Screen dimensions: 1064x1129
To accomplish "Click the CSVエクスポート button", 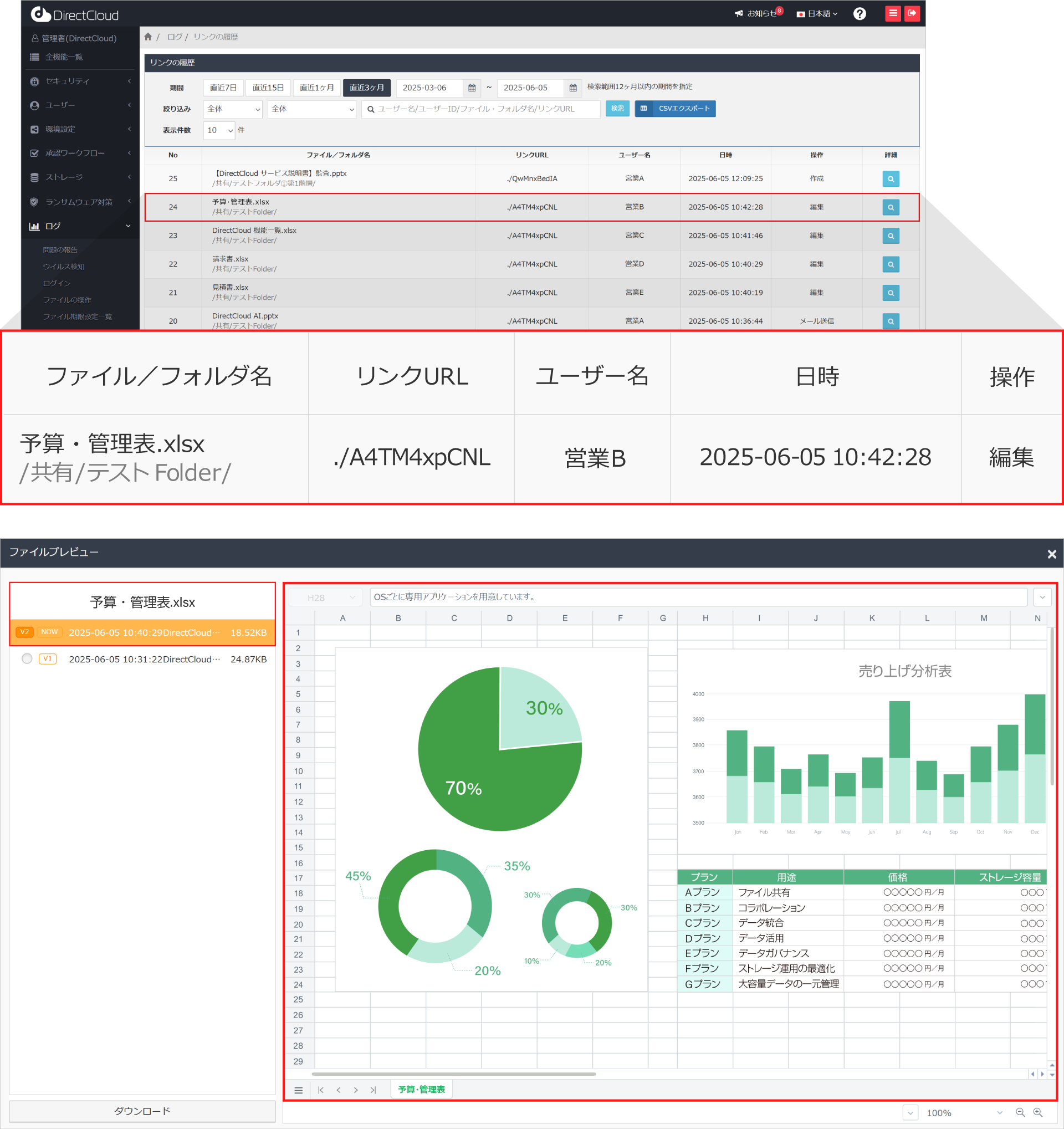I will tap(675, 109).
